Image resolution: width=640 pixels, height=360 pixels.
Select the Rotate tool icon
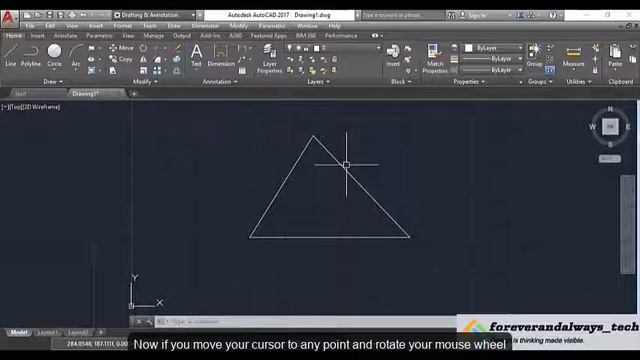coord(143,48)
